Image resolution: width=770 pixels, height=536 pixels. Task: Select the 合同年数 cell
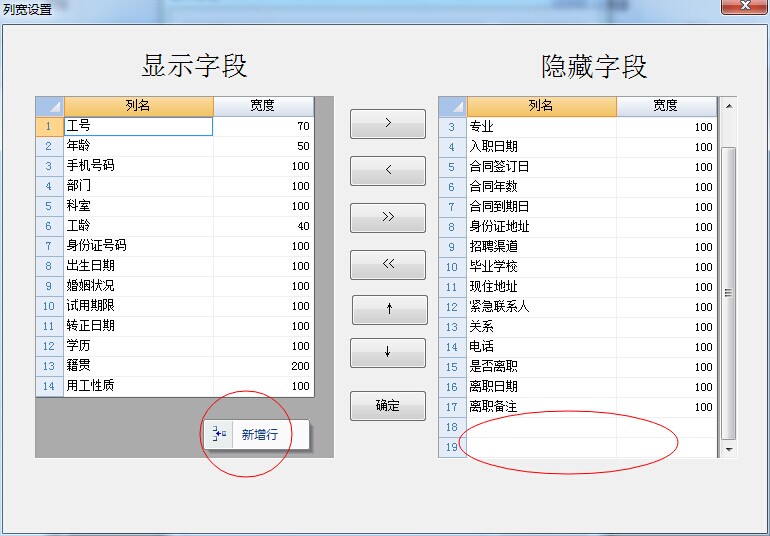(x=542, y=187)
